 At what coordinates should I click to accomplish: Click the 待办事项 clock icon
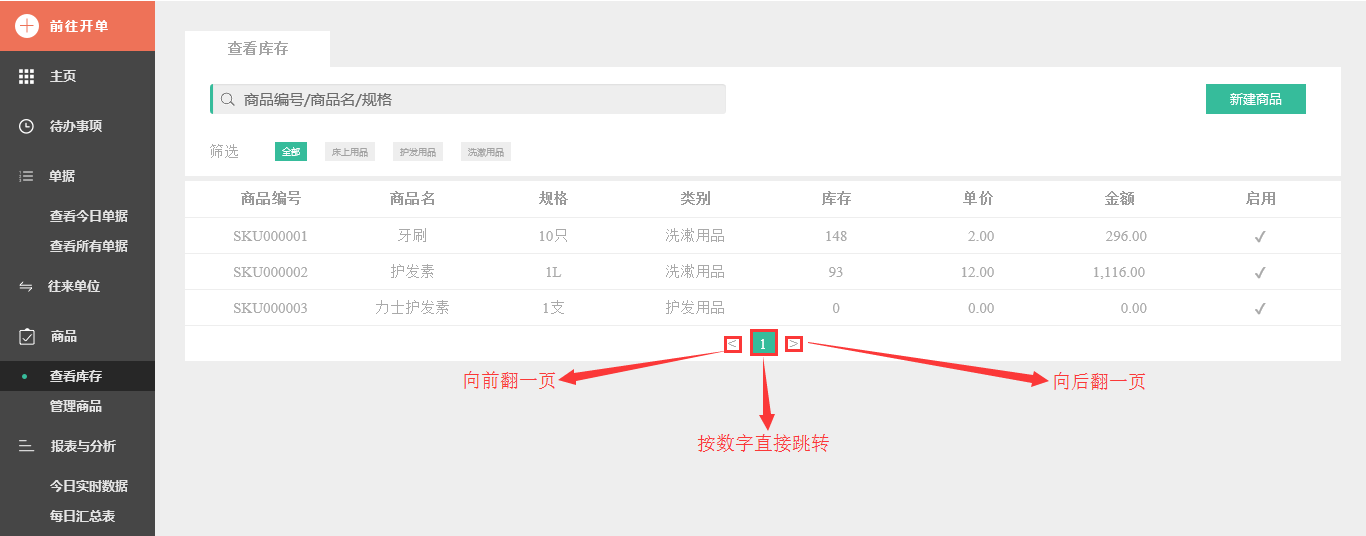pyautogui.click(x=27, y=126)
